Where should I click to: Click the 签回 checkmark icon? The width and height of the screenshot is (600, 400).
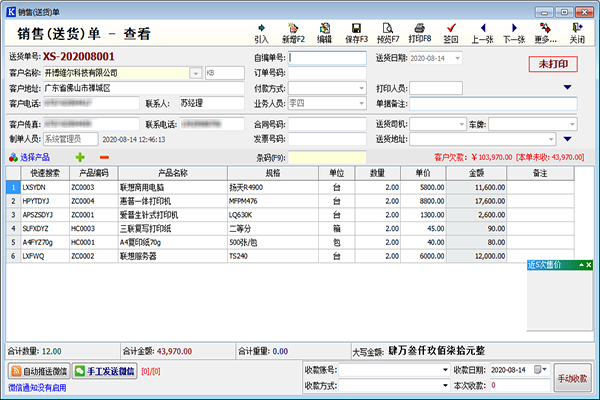451,33
